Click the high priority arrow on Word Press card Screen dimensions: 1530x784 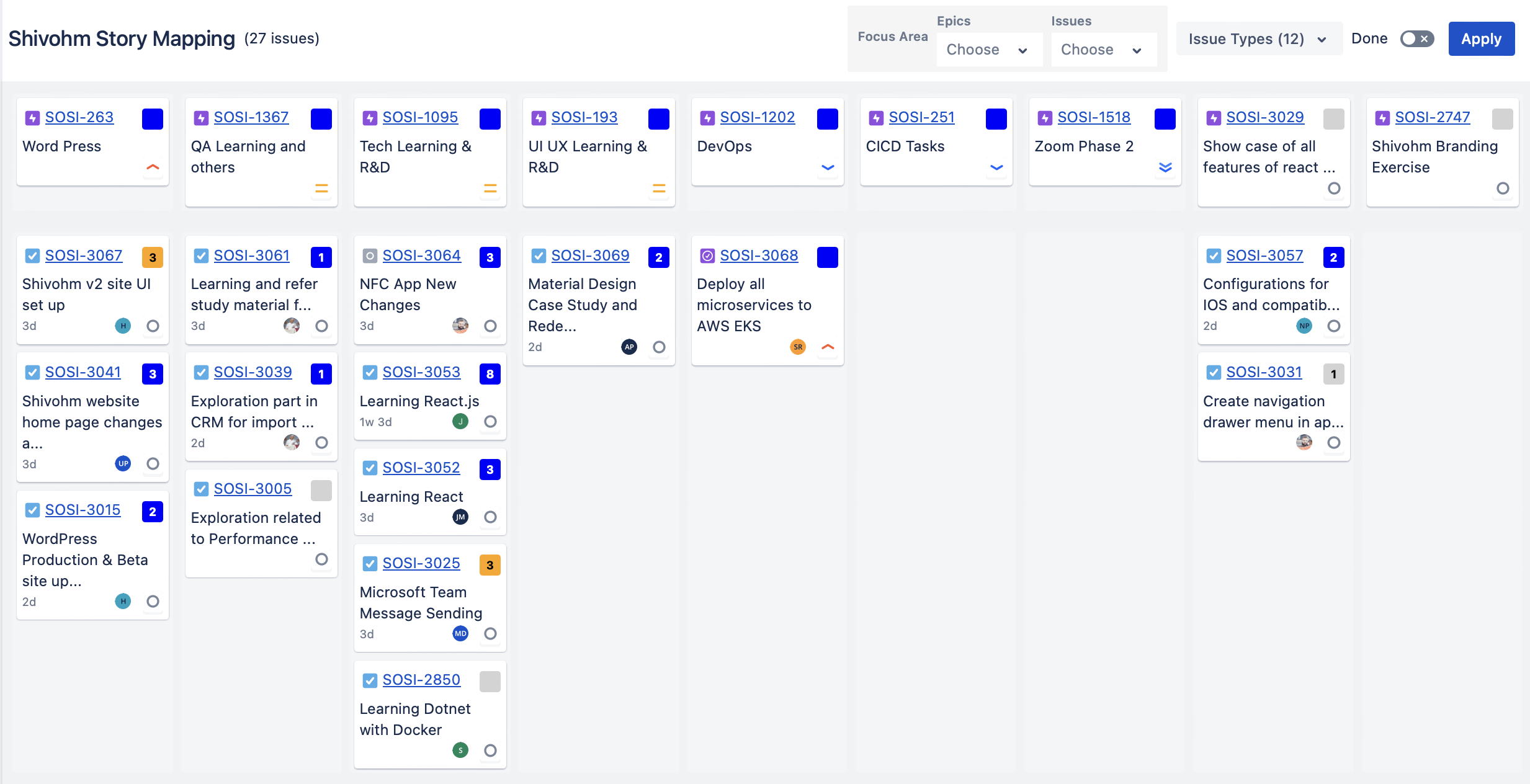153,167
